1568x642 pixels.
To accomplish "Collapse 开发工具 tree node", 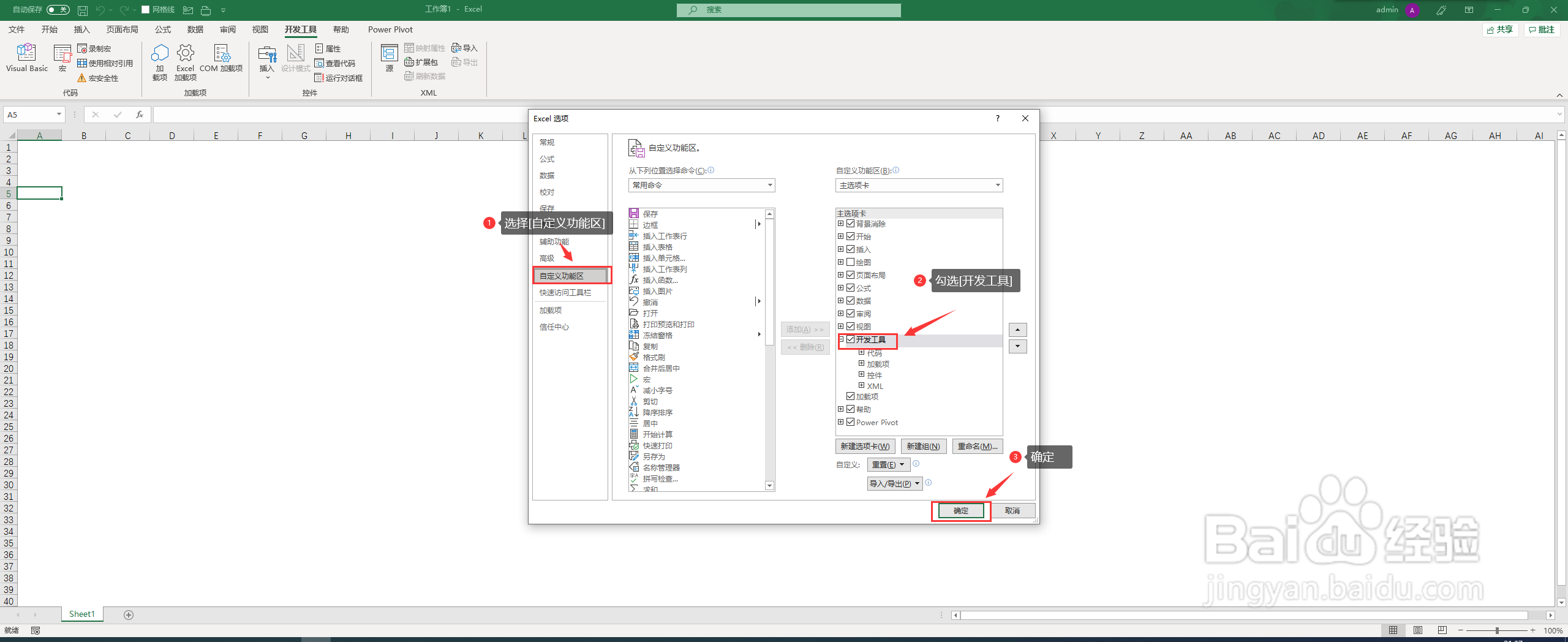I will 841,339.
